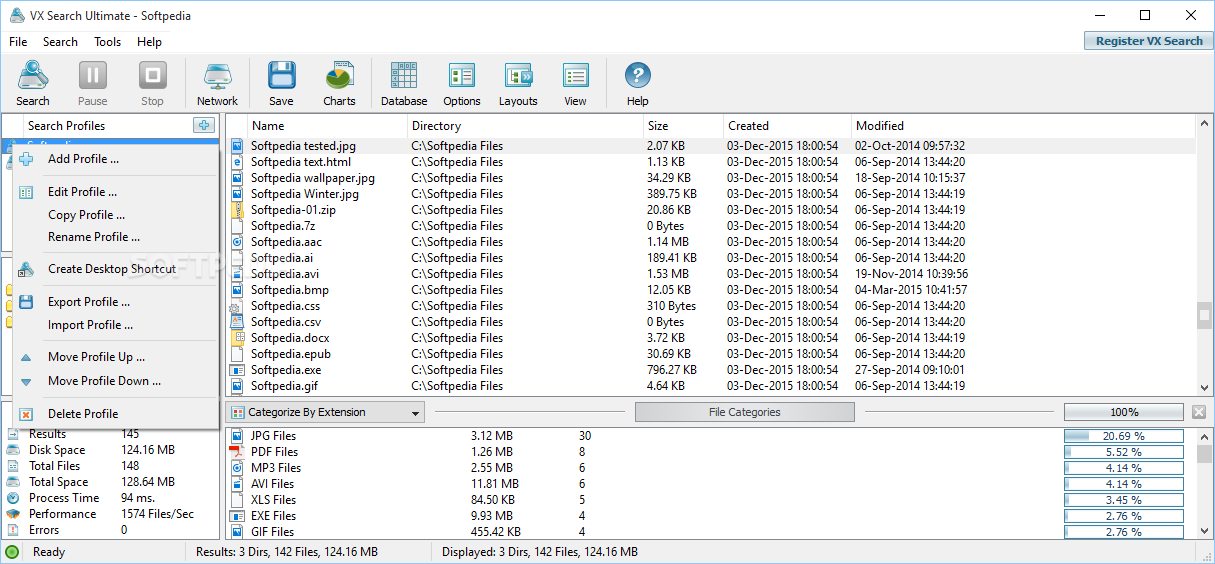Screen dimensions: 1215x564
Task: Click the file icon of Softpedia.exe
Action: point(237,370)
